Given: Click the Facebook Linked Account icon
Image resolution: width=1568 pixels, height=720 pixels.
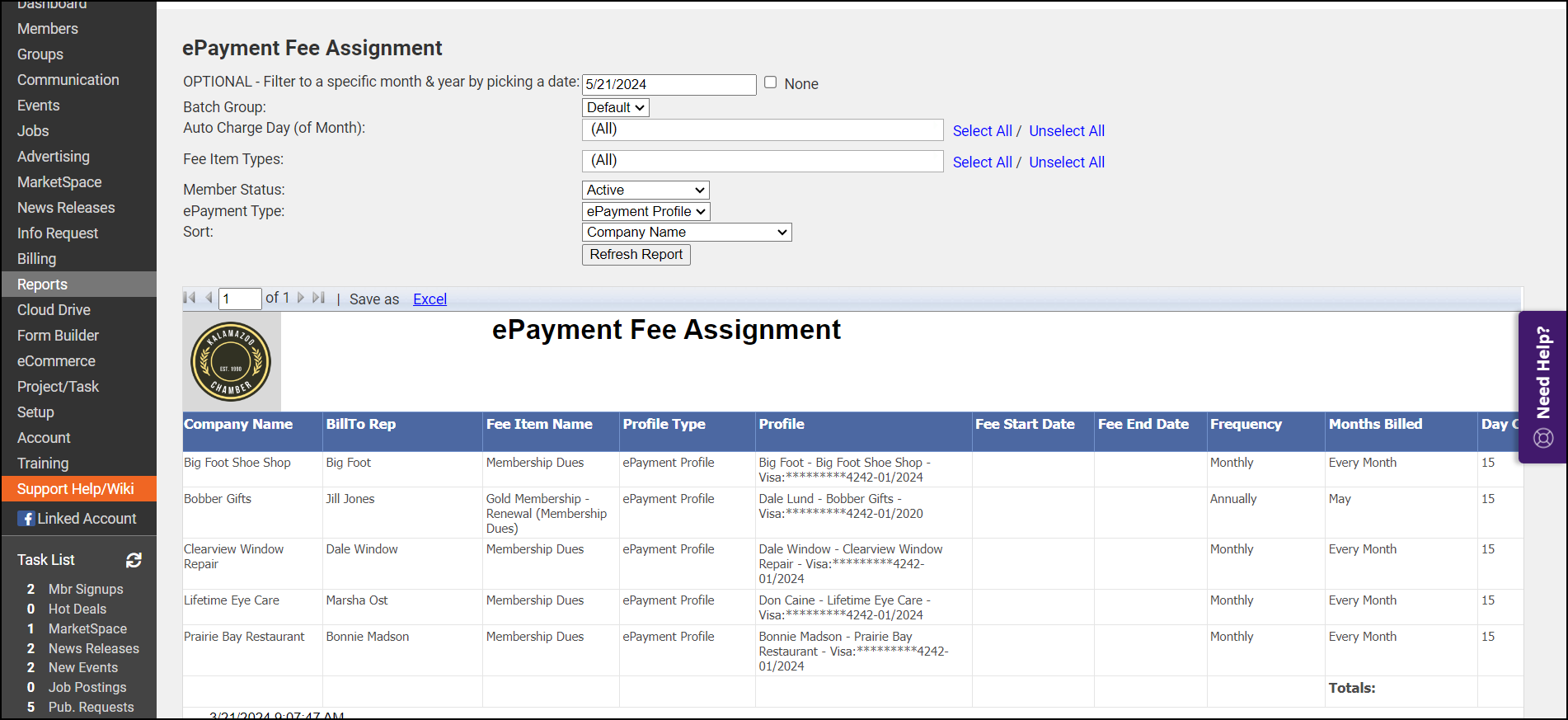Looking at the screenshot, I should tap(27, 519).
